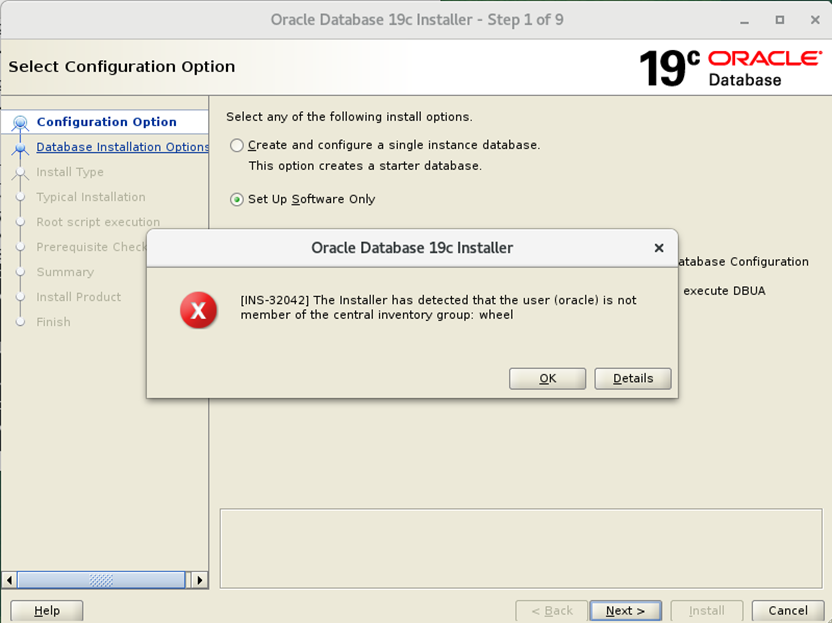Select the Set Up Software Only radio button

[x=237, y=200]
